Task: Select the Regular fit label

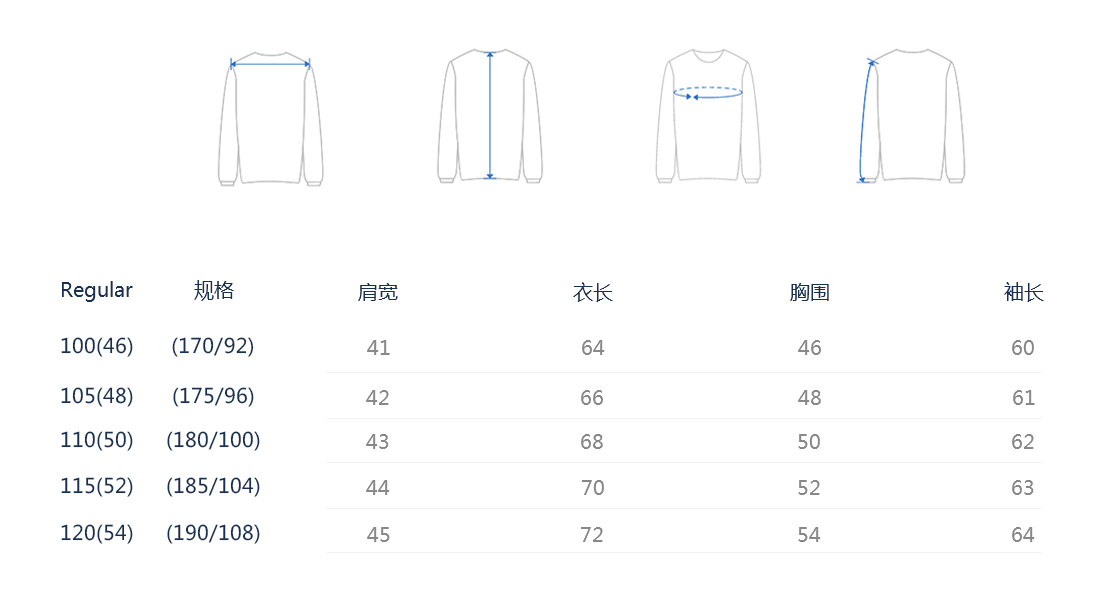Action: coord(96,290)
